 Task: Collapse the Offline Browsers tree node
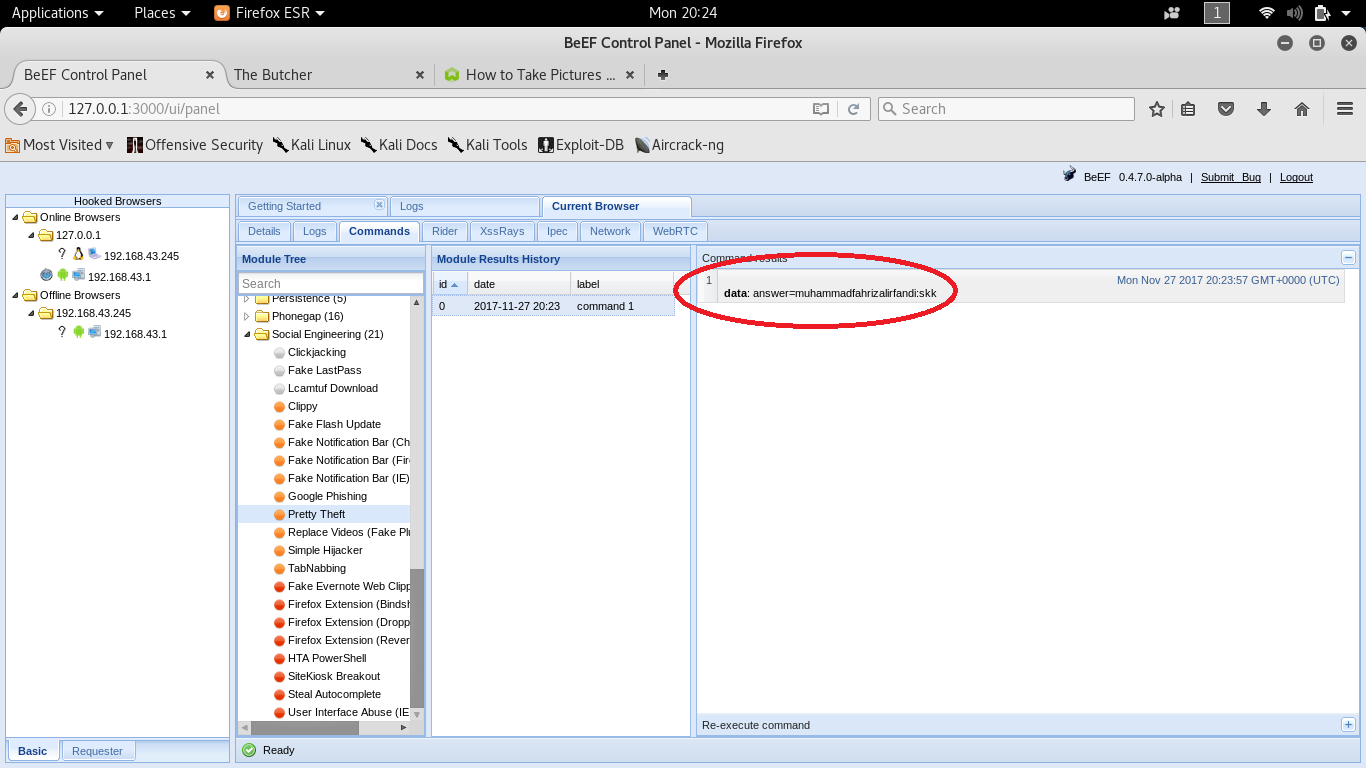14,295
